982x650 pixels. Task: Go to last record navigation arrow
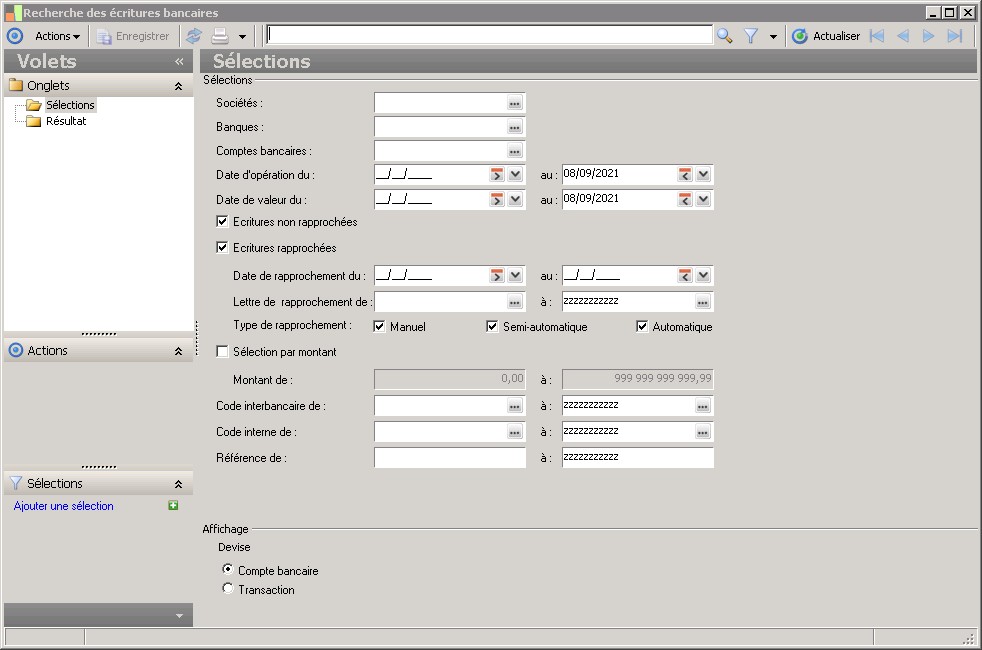click(955, 36)
